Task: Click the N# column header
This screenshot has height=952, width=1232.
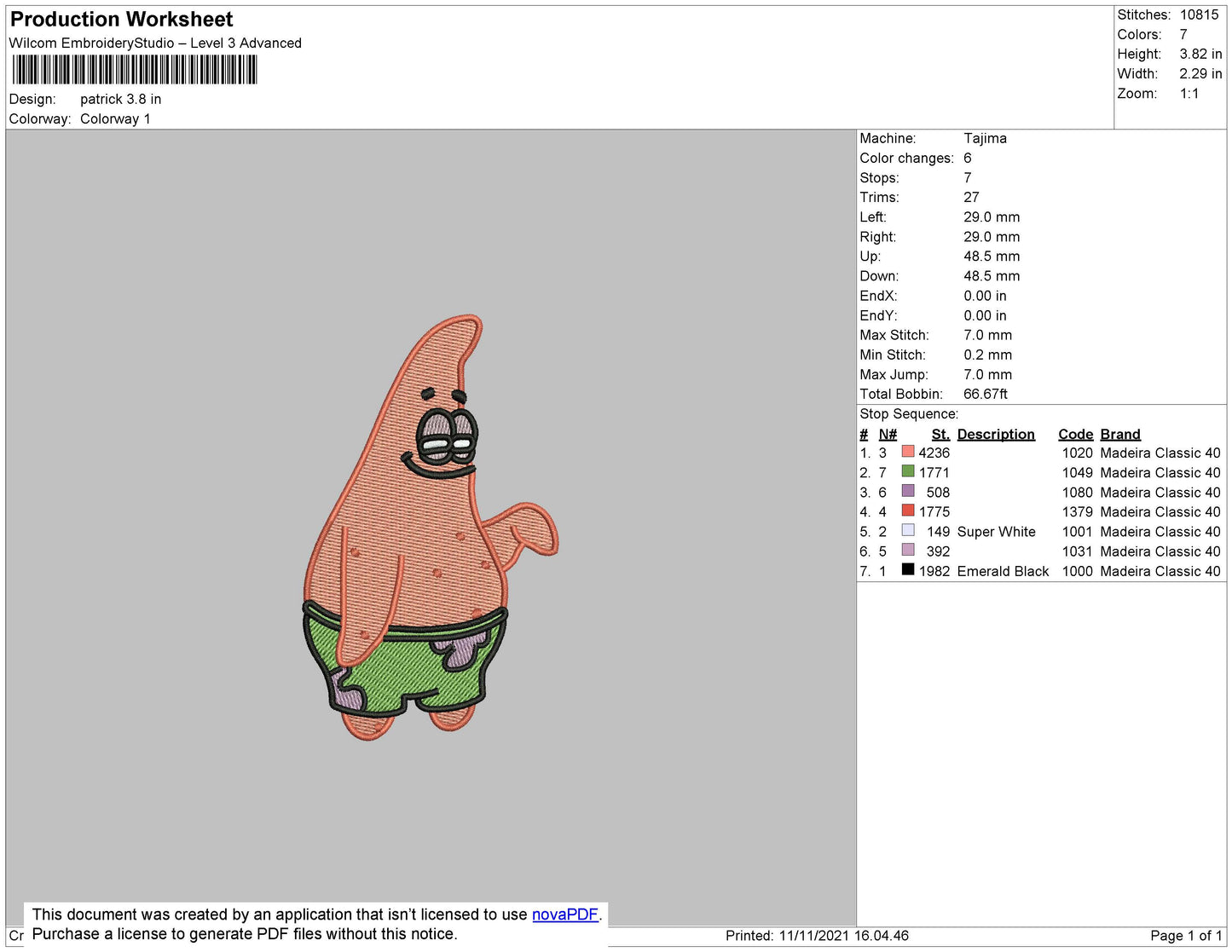Action: pyautogui.click(x=888, y=434)
